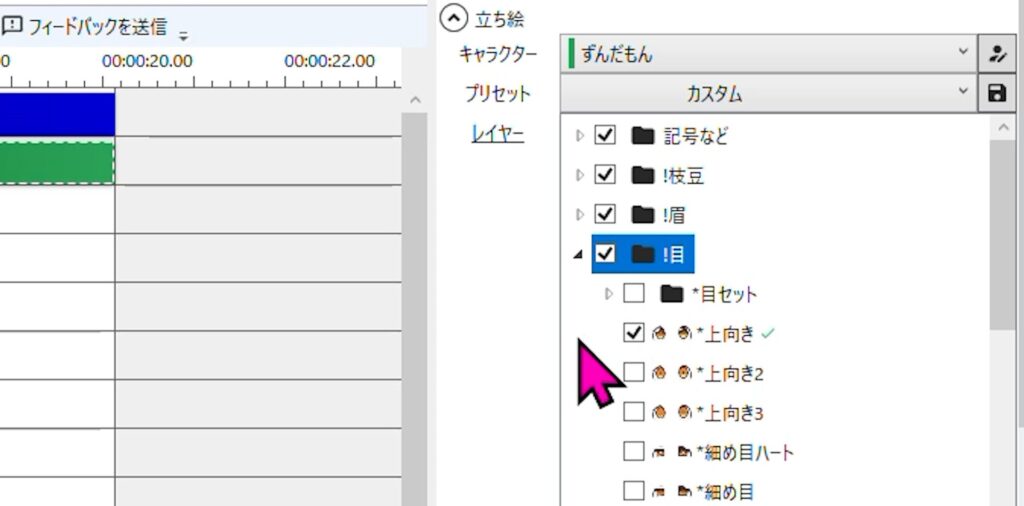Click the feedback speech bubble icon

click(x=13, y=26)
